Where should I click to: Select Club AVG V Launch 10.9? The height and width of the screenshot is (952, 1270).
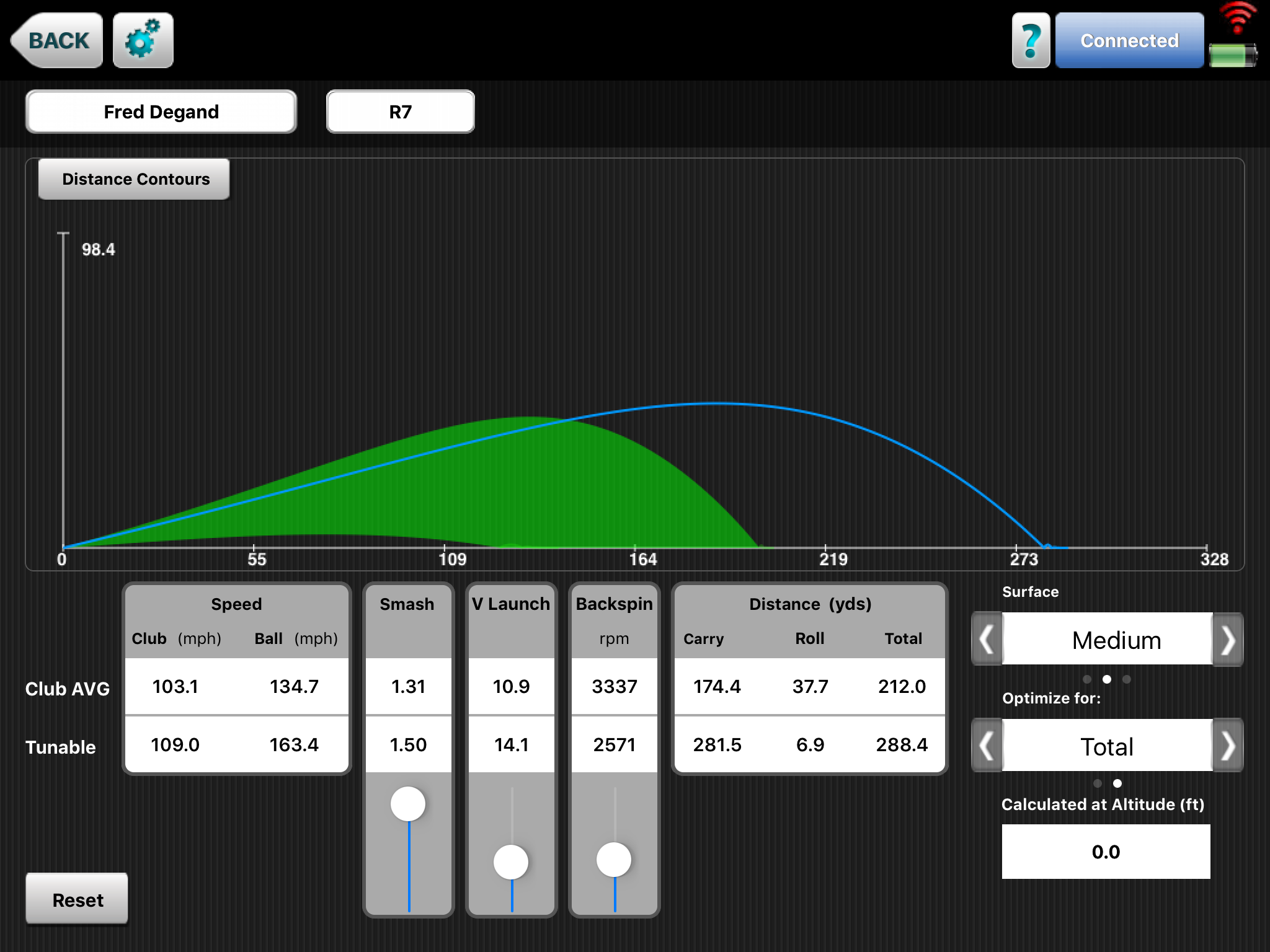(511, 686)
